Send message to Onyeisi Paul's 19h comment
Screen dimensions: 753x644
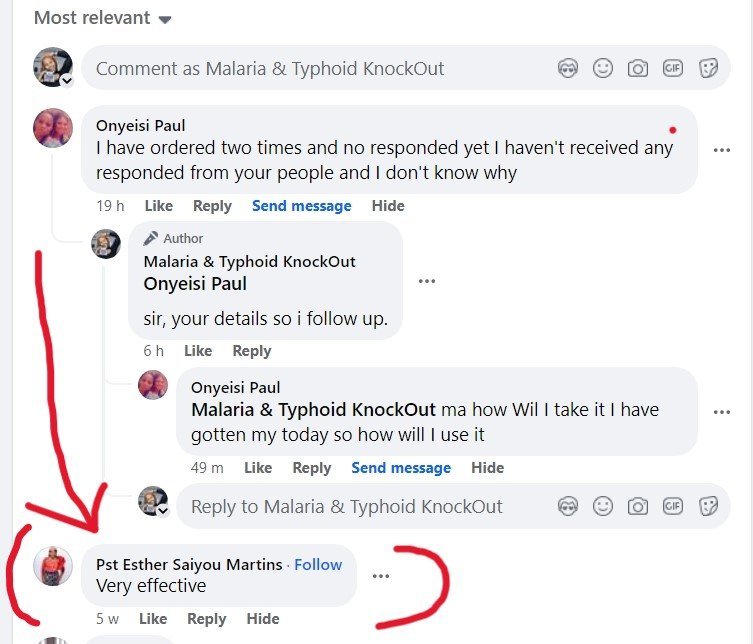tap(301, 206)
